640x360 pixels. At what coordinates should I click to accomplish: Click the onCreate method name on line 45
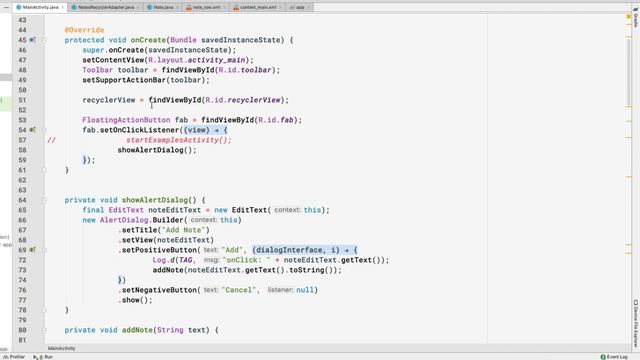pyautogui.click(x=148, y=40)
